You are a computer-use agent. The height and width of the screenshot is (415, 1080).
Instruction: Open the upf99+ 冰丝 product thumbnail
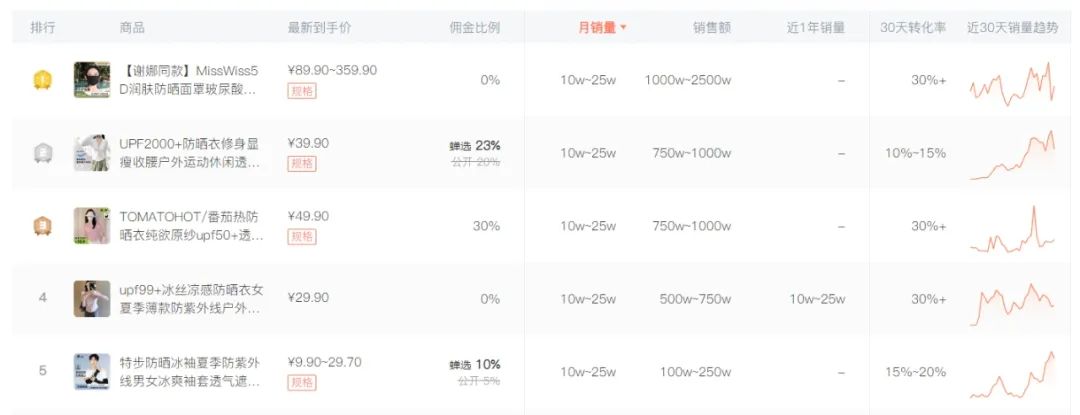pyautogui.click(x=92, y=298)
